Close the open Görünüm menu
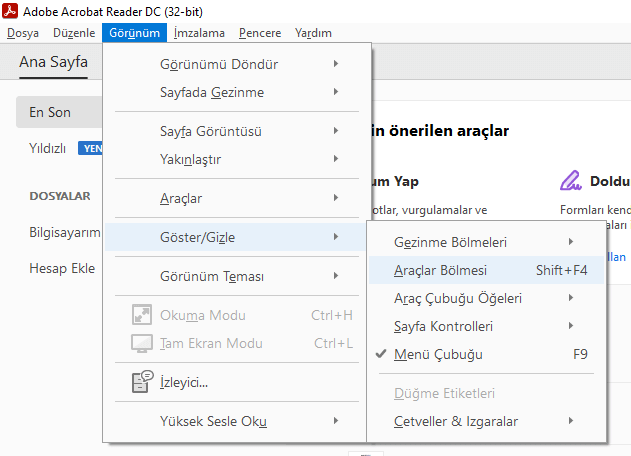631x456 pixels. click(x=134, y=33)
